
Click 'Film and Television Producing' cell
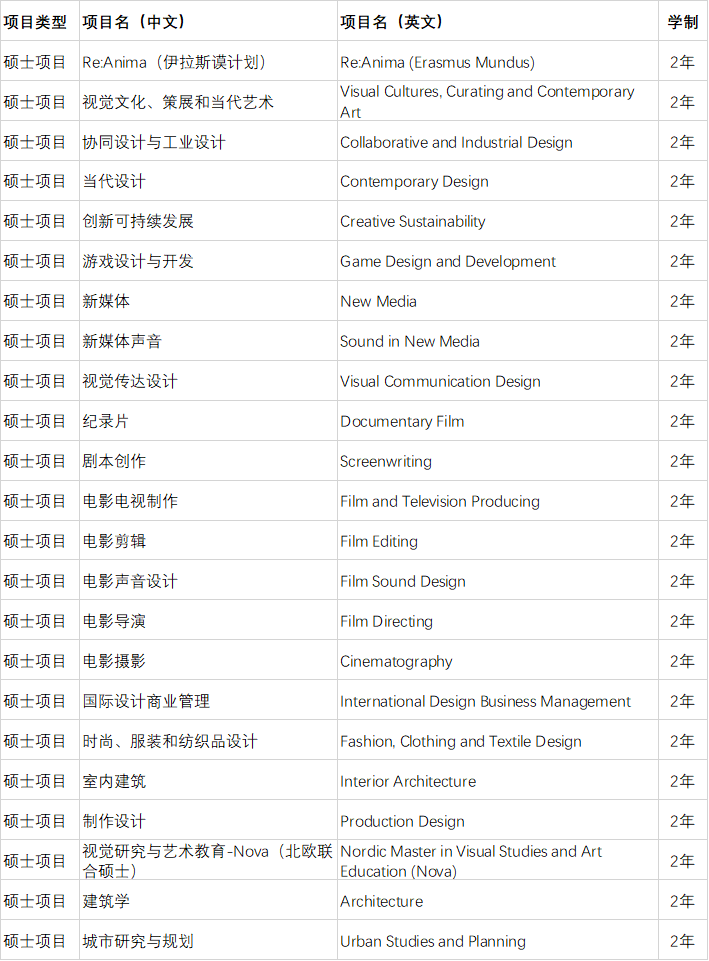click(498, 501)
